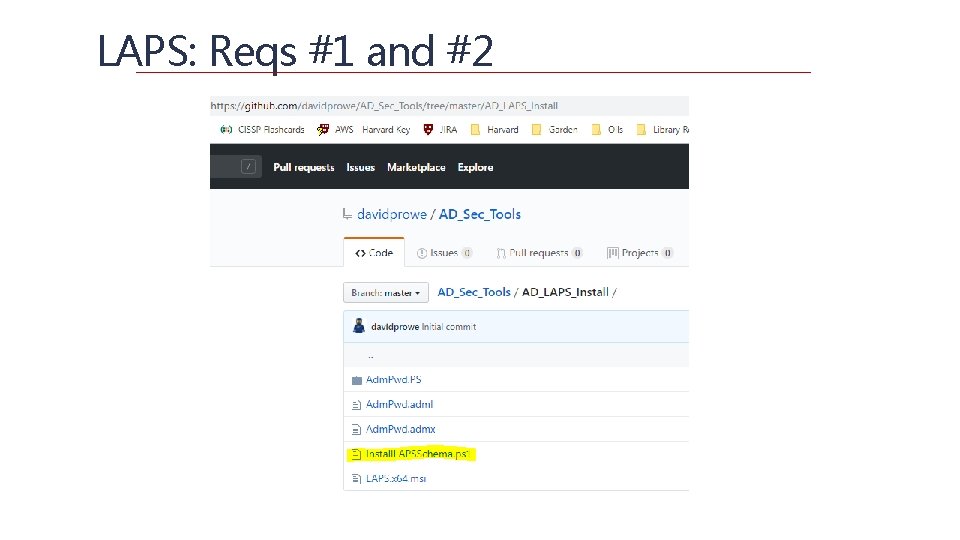Click the CISSP Flashcards bookmark icon

coord(227,130)
